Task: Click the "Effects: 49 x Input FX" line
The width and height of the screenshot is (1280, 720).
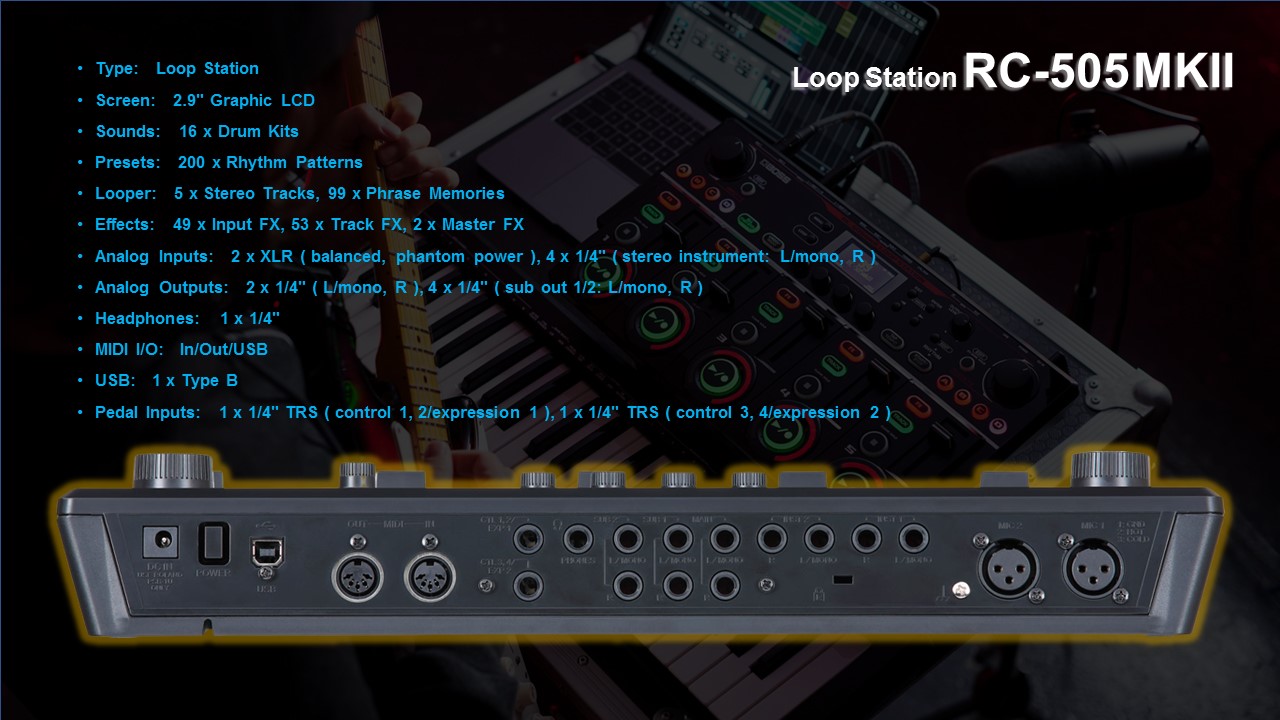Action: pos(310,224)
